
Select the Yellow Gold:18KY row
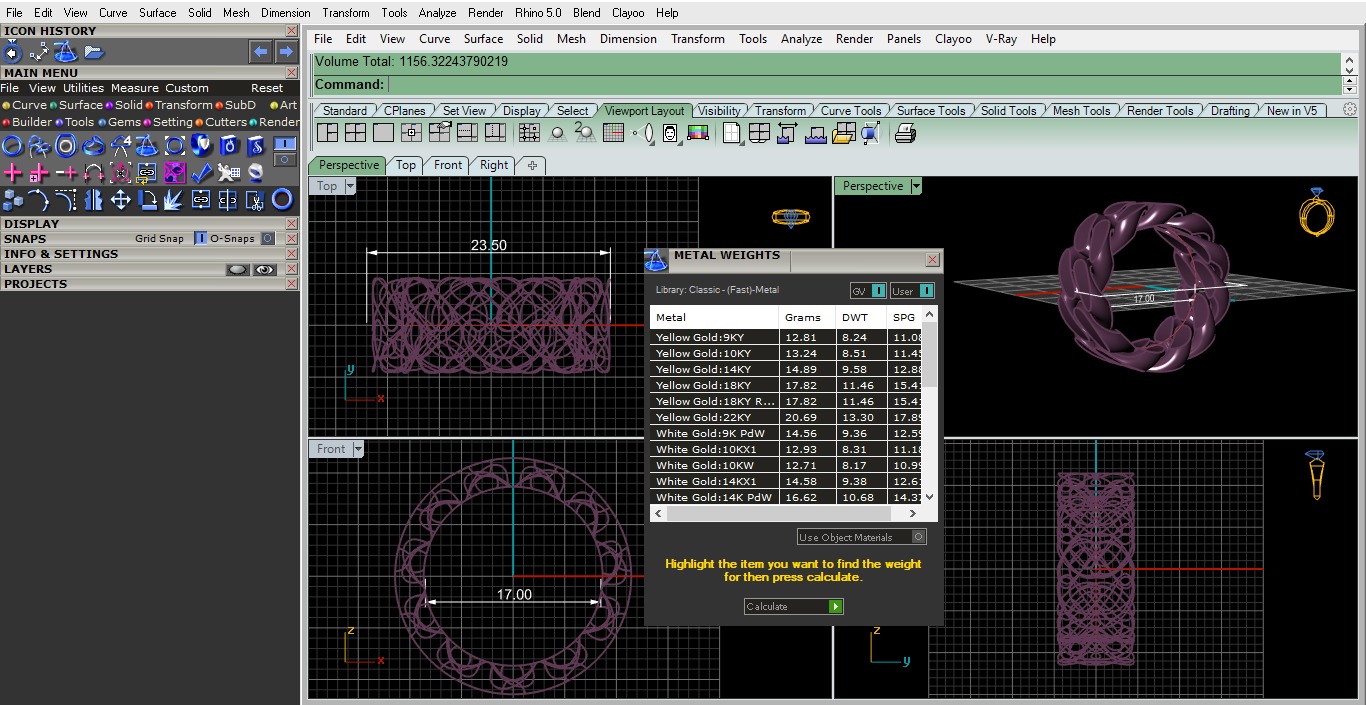(x=786, y=385)
